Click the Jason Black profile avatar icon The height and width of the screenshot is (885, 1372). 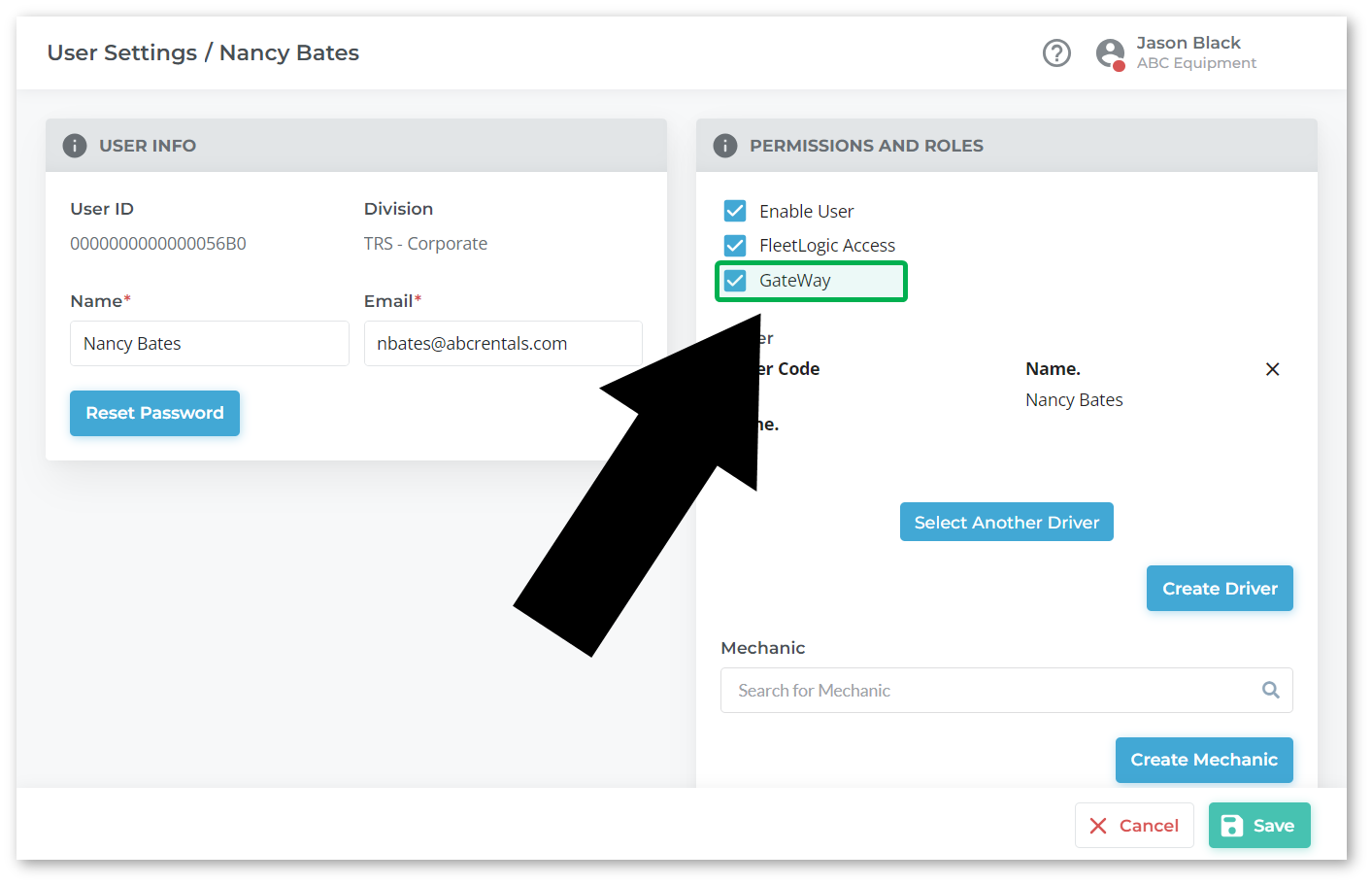[x=1110, y=53]
